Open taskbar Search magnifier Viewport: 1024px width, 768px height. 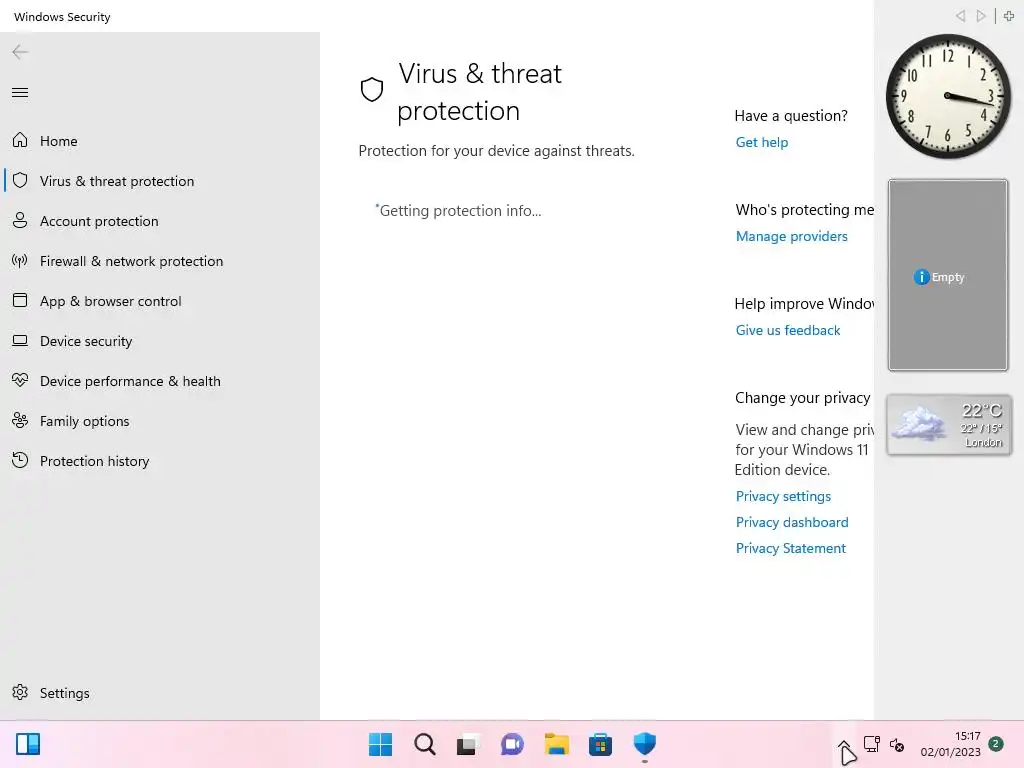[x=424, y=744]
